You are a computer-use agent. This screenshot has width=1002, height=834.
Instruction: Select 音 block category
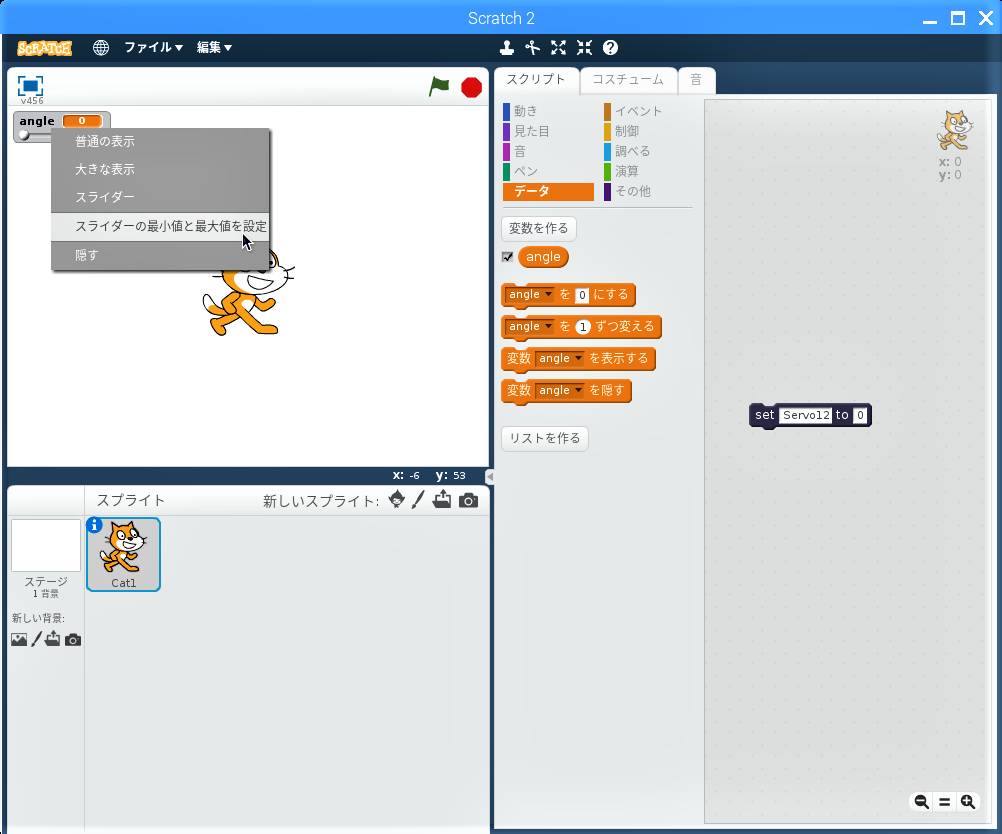[548, 151]
